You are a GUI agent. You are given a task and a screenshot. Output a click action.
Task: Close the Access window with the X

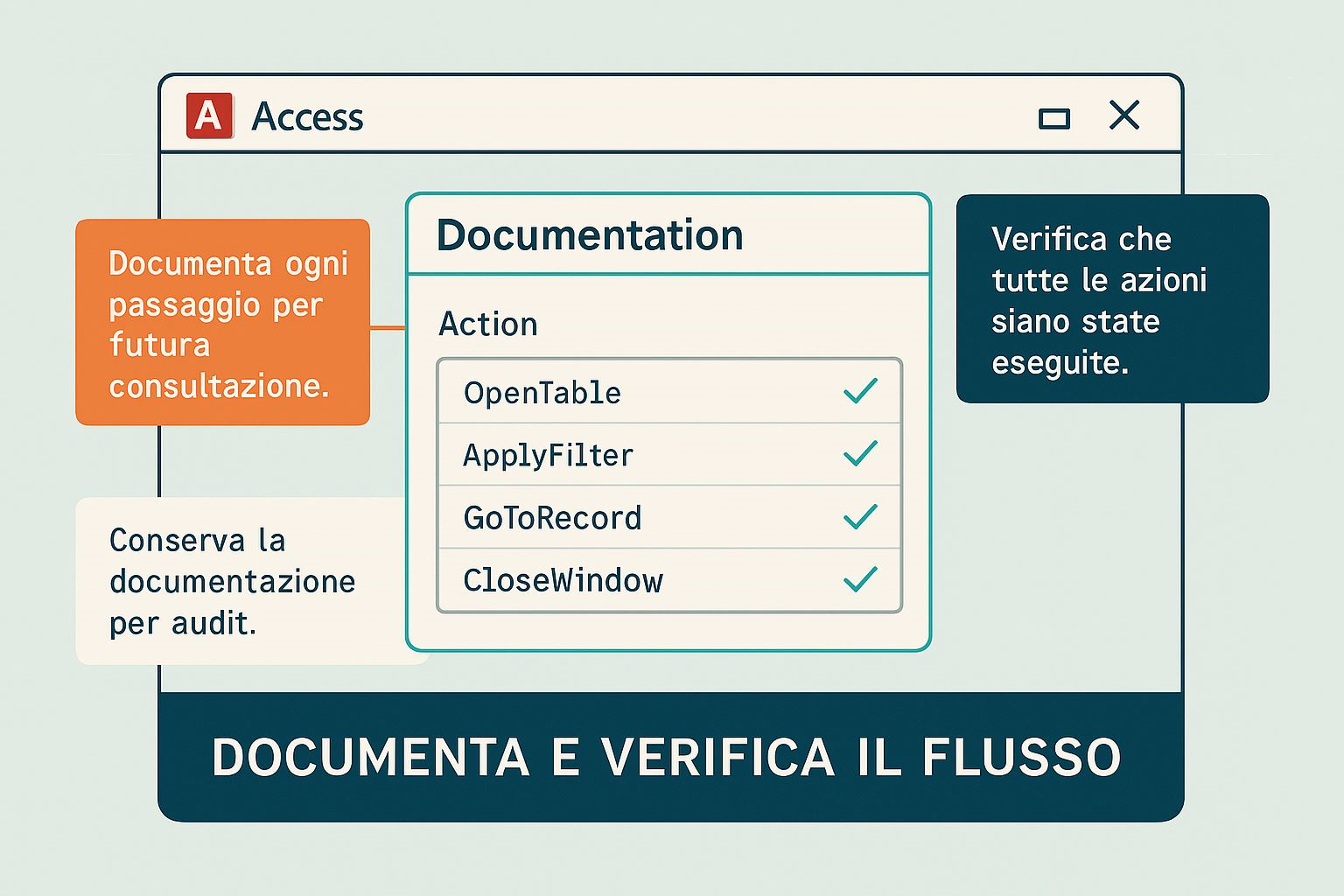pos(1124,115)
